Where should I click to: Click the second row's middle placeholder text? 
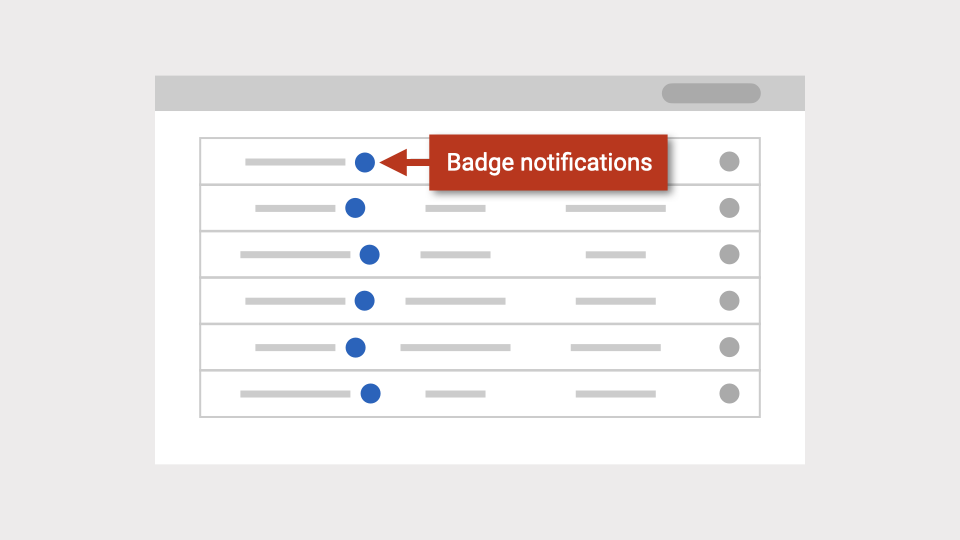(x=455, y=209)
